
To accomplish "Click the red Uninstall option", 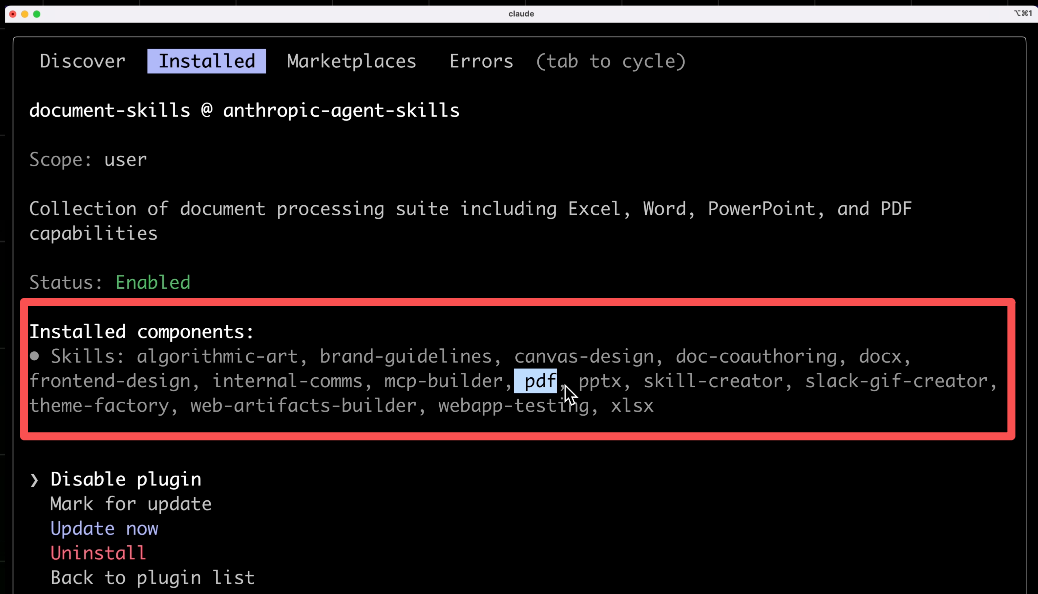I will [98, 553].
